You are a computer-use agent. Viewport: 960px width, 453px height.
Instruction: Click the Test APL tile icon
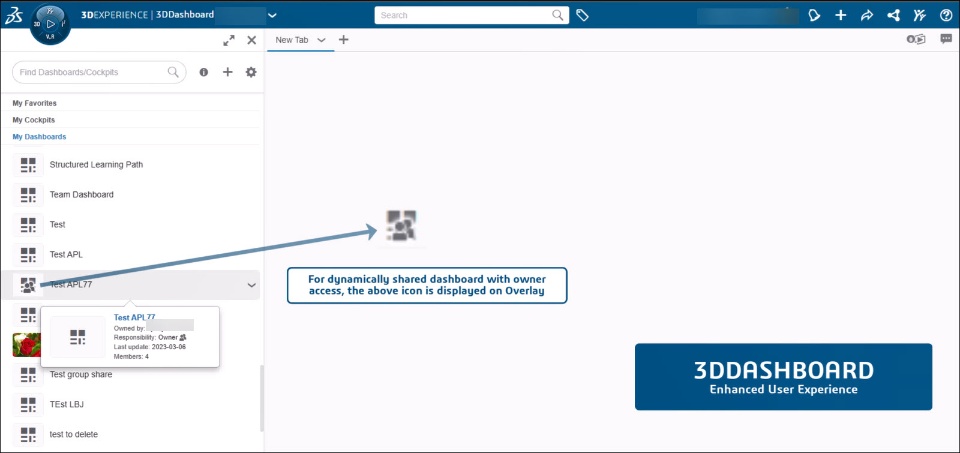[x=28, y=255]
